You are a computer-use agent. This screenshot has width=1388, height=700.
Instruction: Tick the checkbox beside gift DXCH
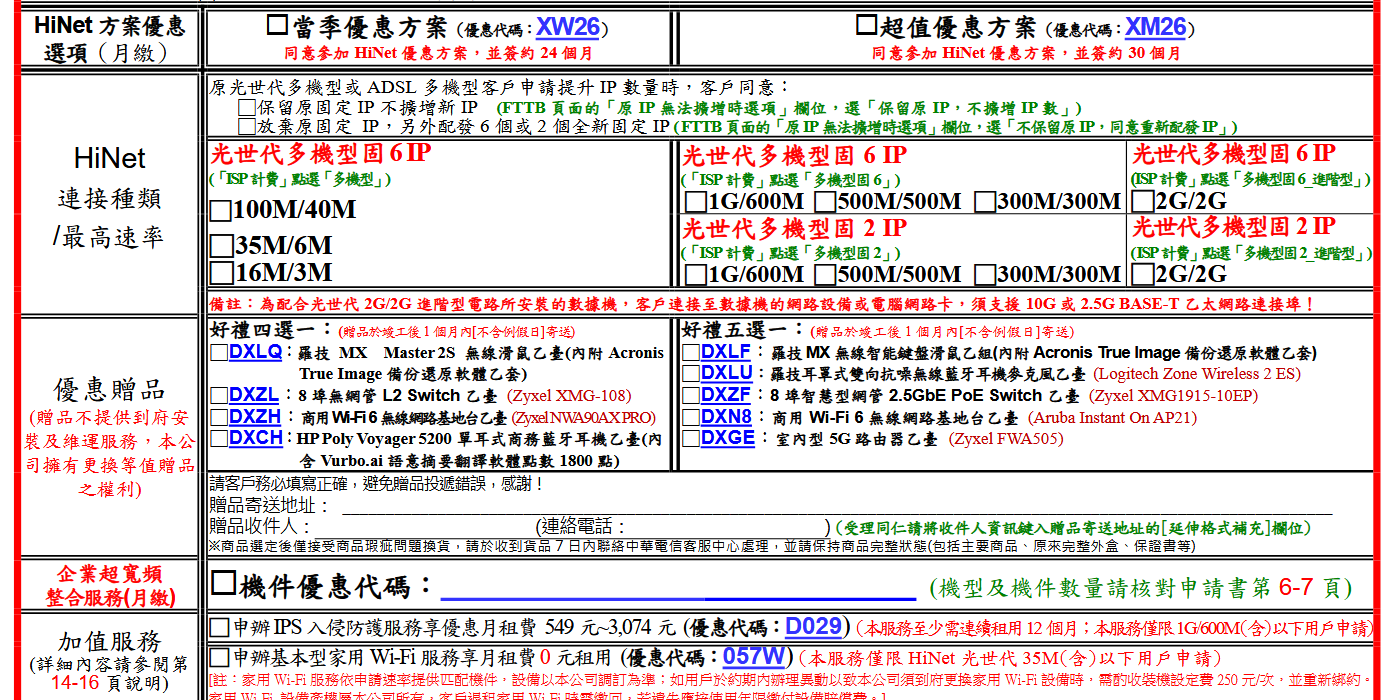click(x=219, y=439)
